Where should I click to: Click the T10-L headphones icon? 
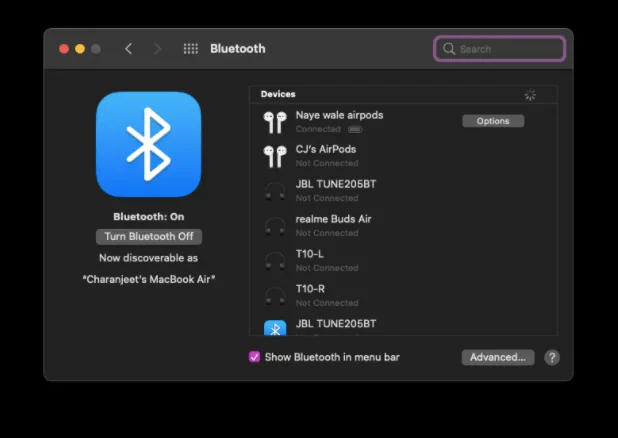coord(274,261)
